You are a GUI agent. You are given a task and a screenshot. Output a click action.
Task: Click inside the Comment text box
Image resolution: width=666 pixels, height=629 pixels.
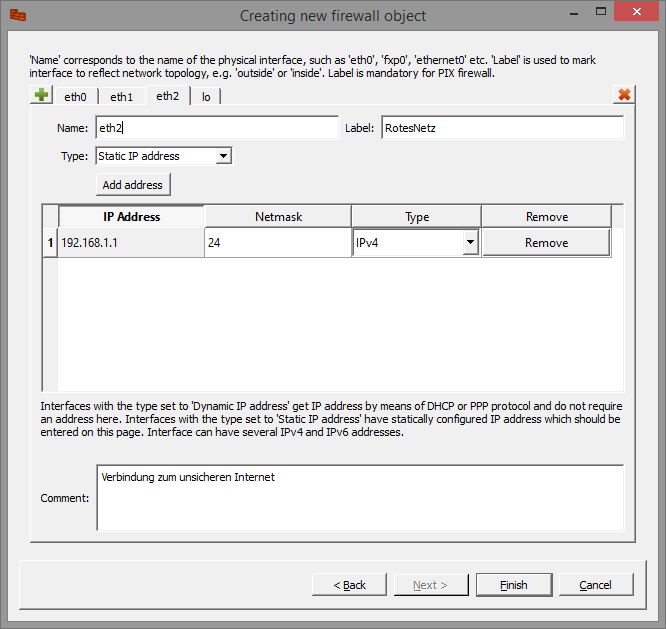coord(360,497)
